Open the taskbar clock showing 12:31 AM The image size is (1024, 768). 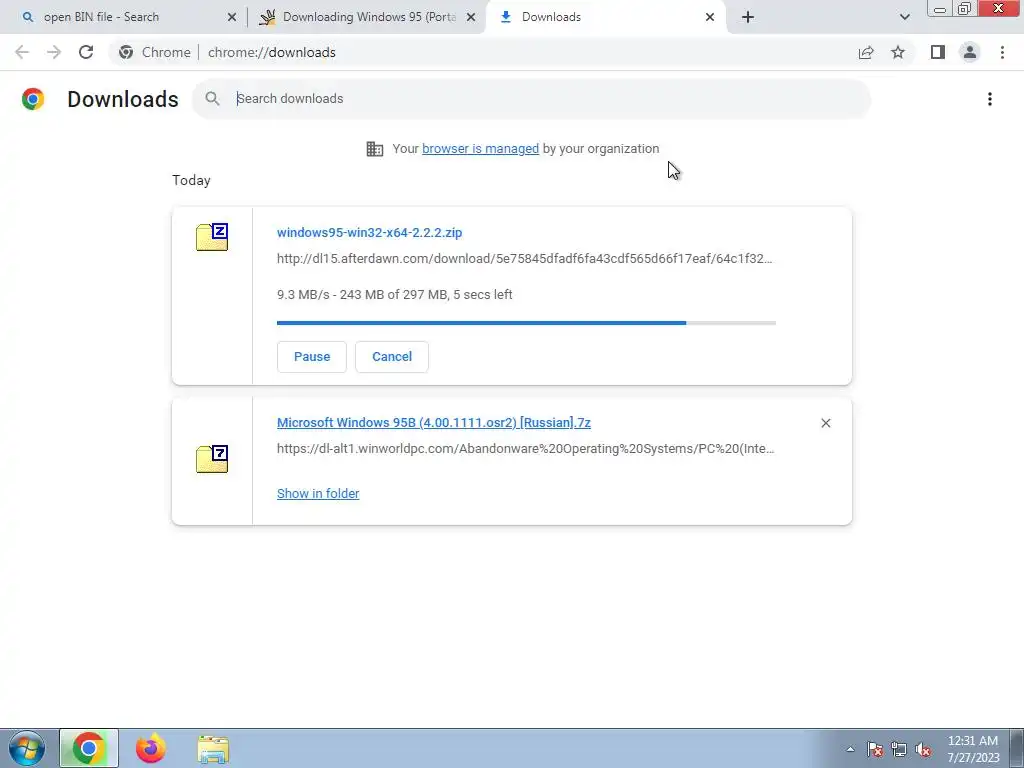click(973, 749)
